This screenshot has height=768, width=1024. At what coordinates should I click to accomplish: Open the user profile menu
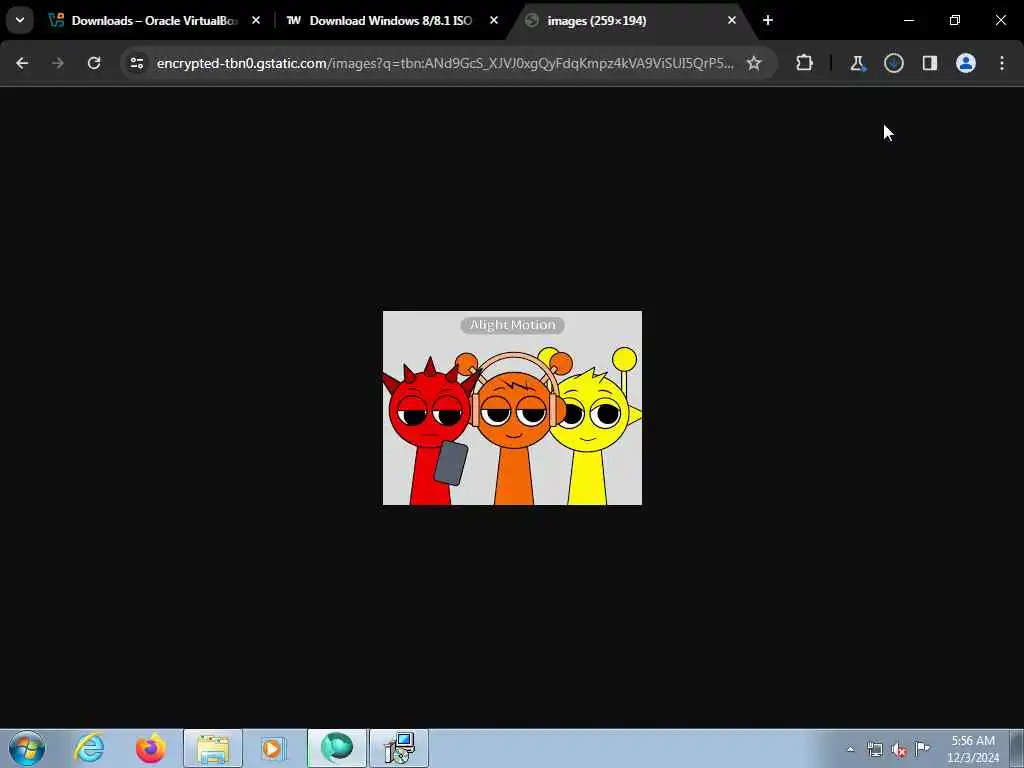[x=966, y=63]
